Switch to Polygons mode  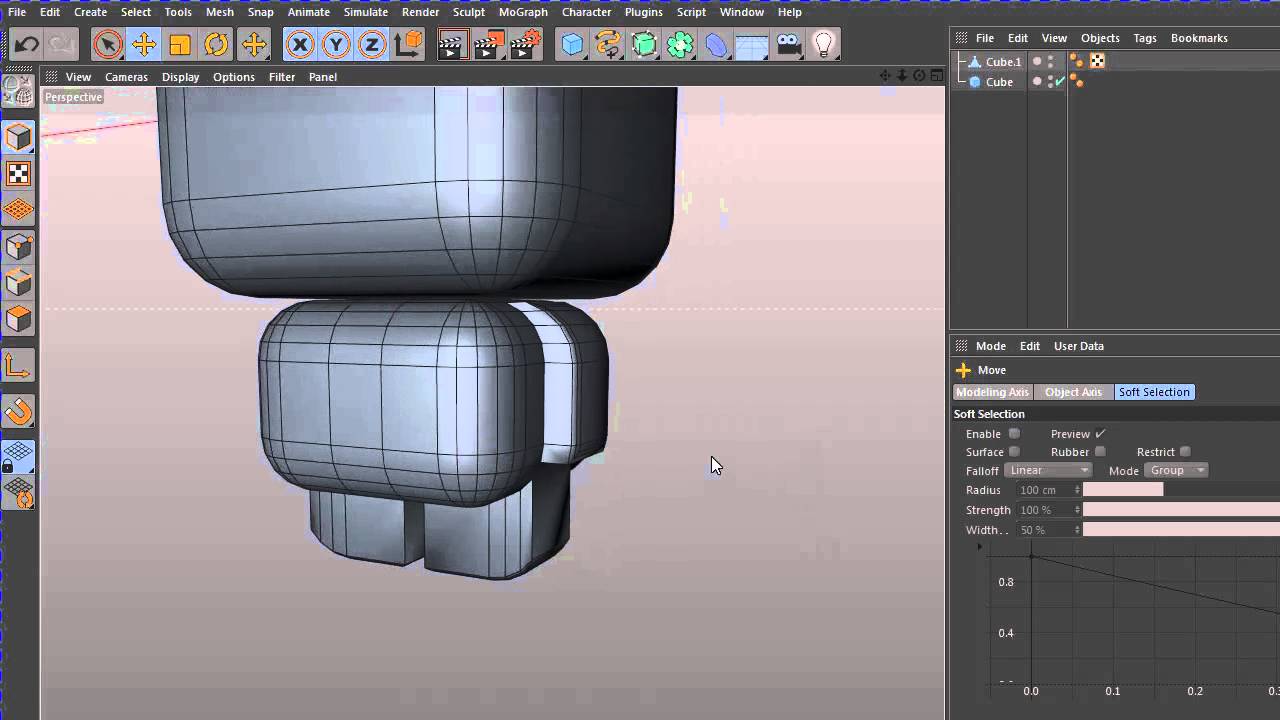pyautogui.click(x=19, y=319)
